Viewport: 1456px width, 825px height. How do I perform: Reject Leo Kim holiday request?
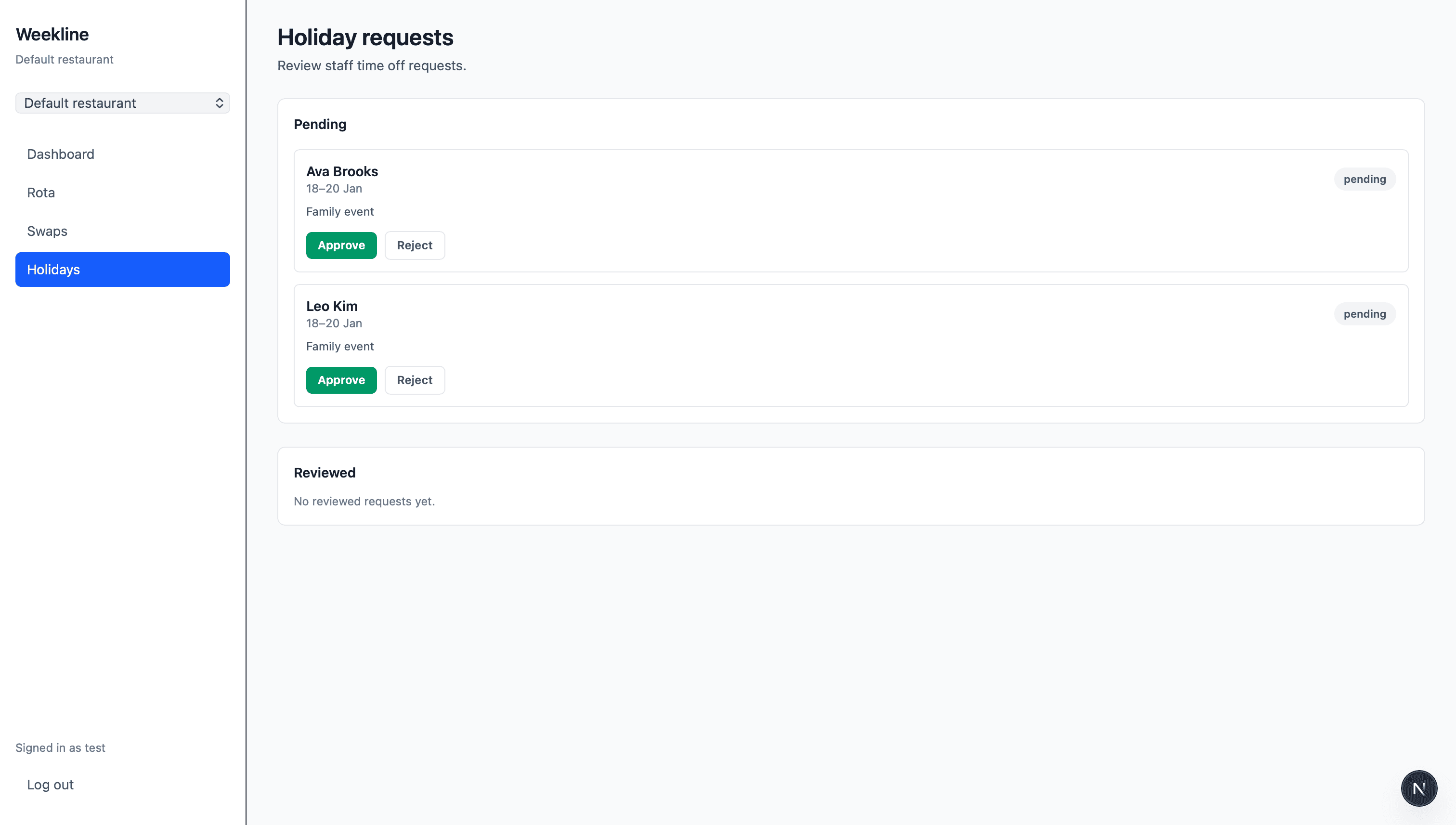(414, 380)
